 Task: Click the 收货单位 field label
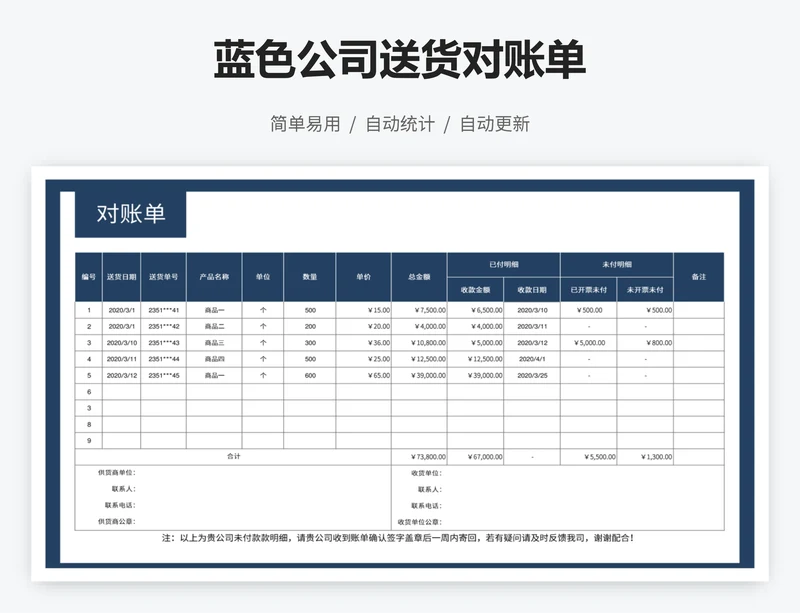pyautogui.click(x=427, y=473)
